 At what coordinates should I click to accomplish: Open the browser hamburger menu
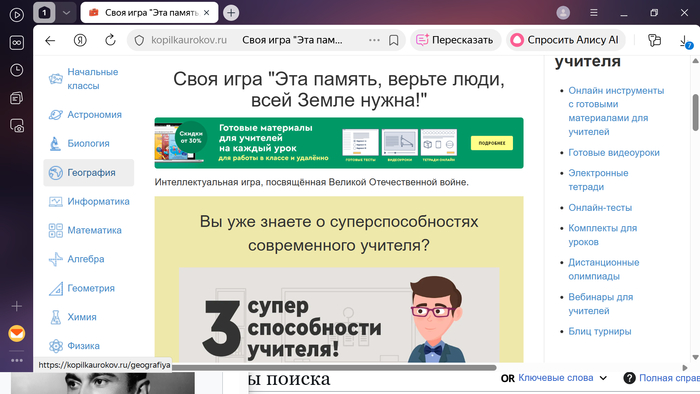click(594, 12)
